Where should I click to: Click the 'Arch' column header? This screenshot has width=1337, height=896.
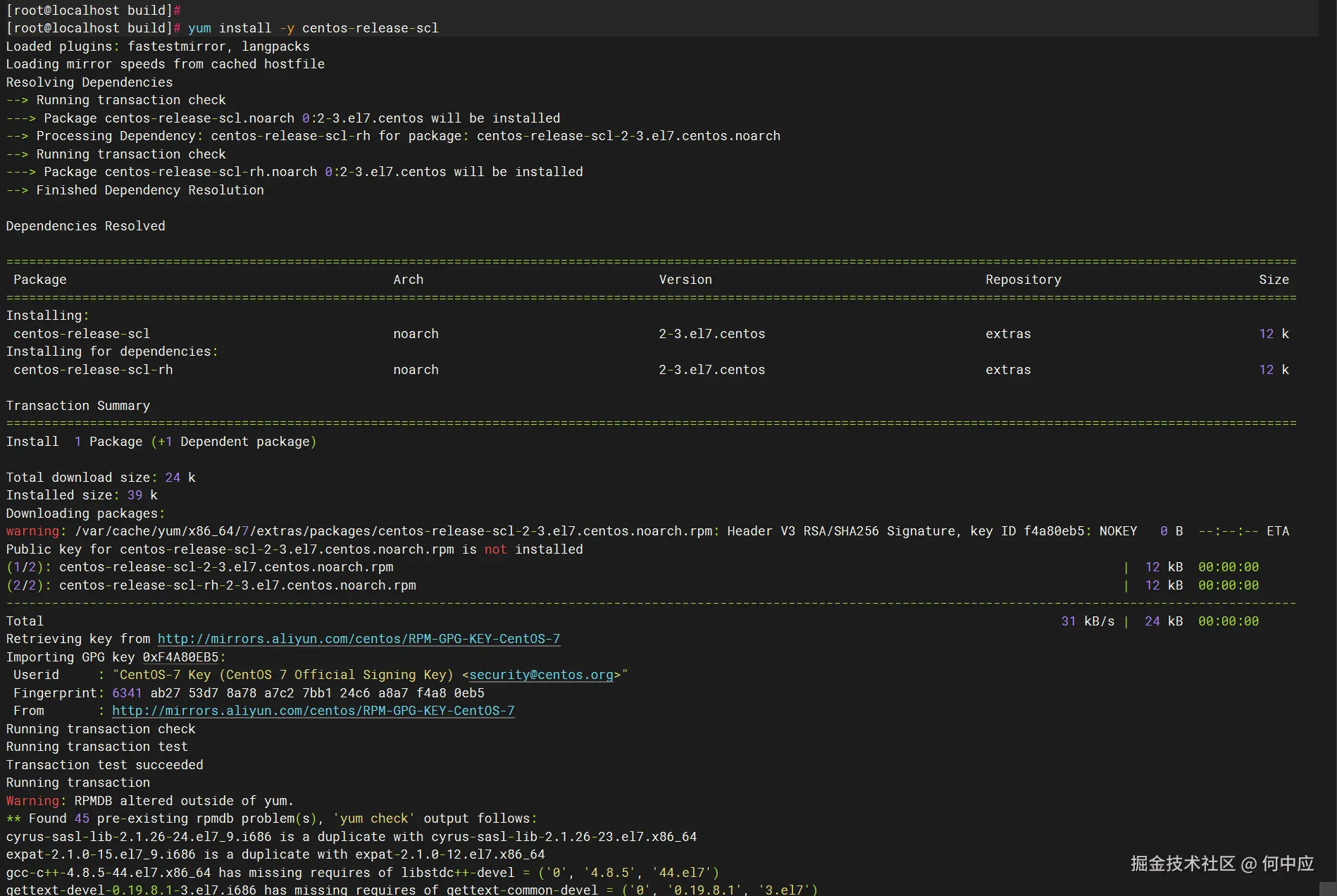pyautogui.click(x=409, y=280)
